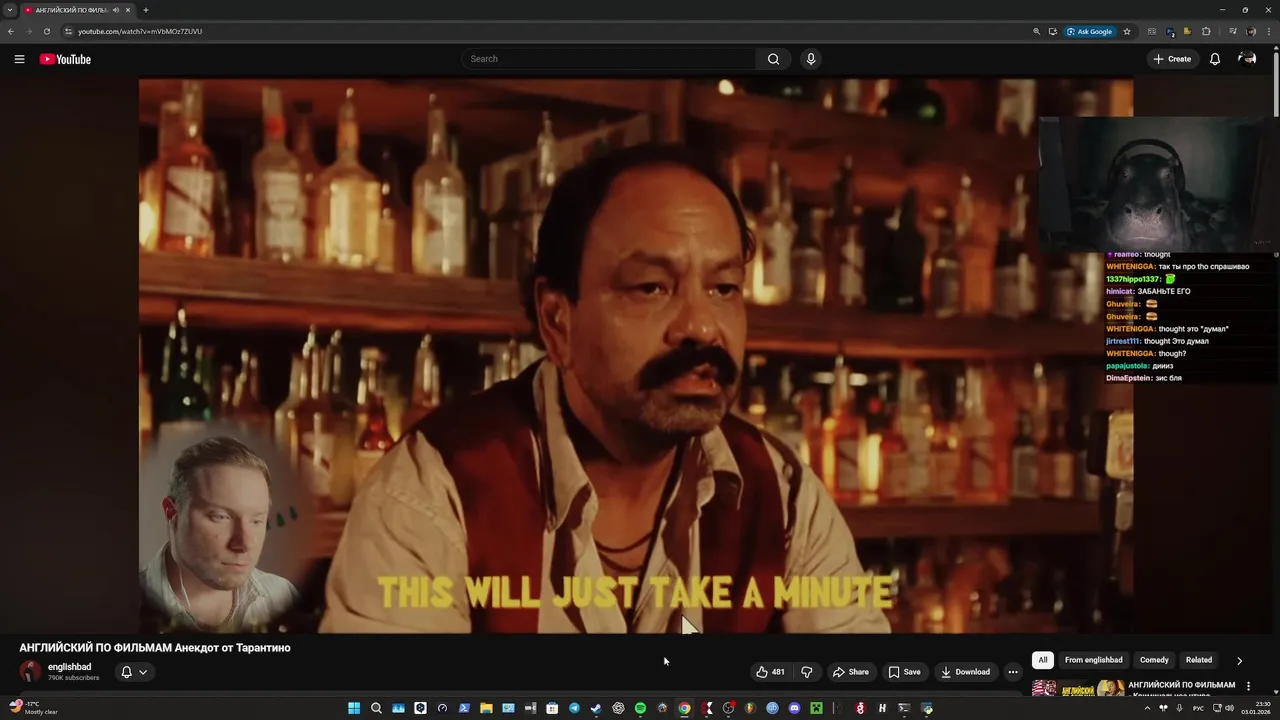Go to the YouTube home logo

65,59
